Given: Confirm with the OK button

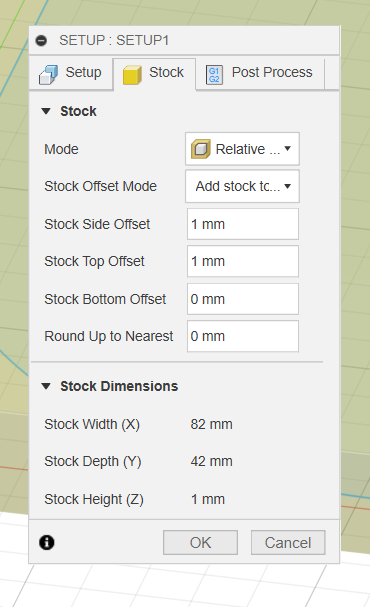Looking at the screenshot, I should [x=200, y=542].
